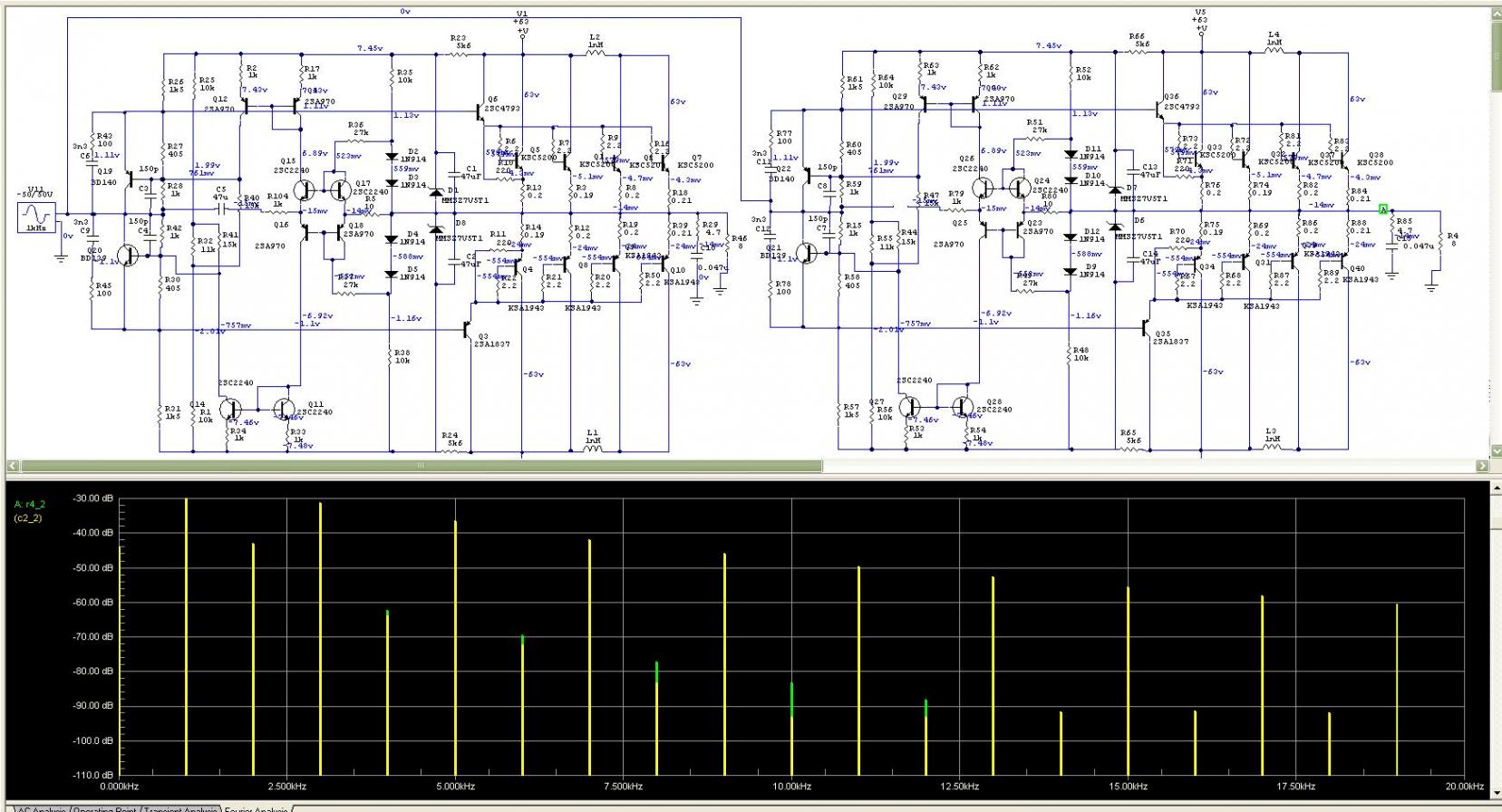Image resolution: width=1502 pixels, height=812 pixels.
Task: Click the schematic vertical scrollbar thumb
Action: coord(1496,54)
